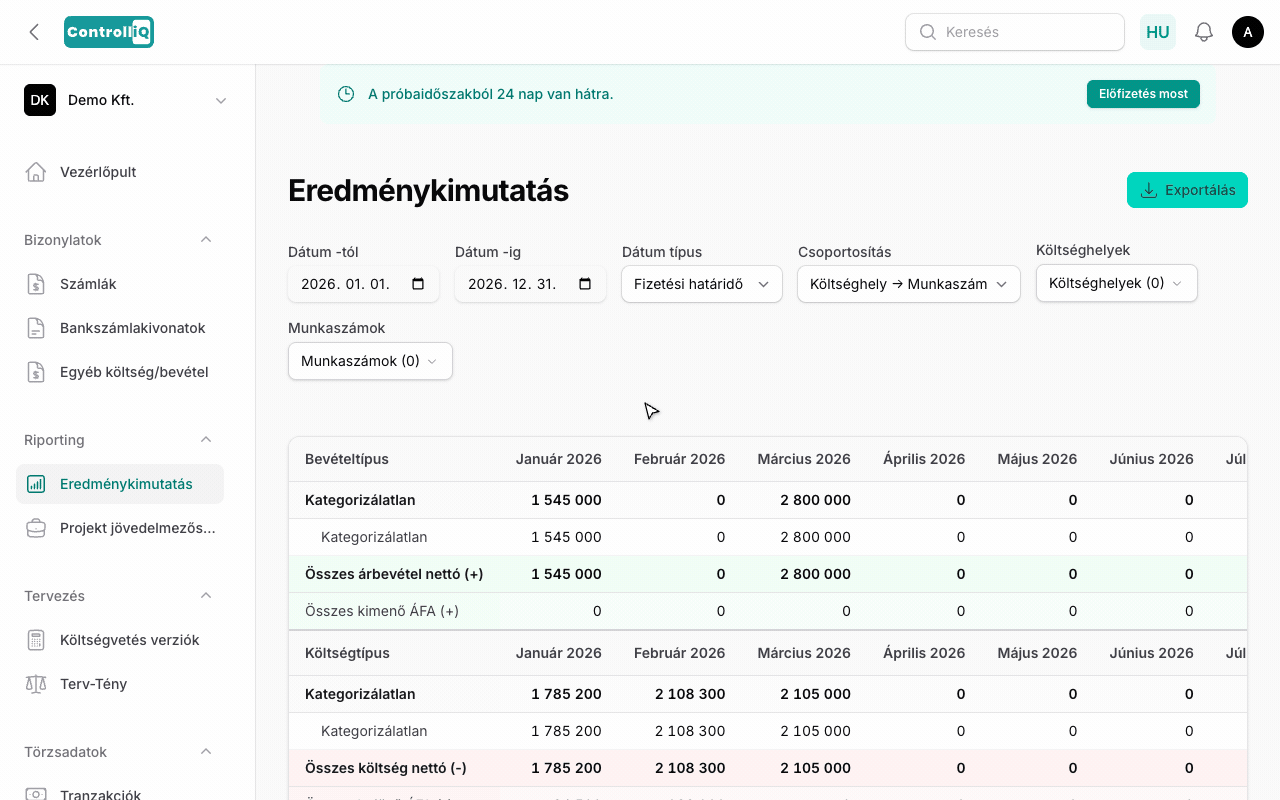
Task: Open Költségvetés verziók page
Action: (120, 640)
